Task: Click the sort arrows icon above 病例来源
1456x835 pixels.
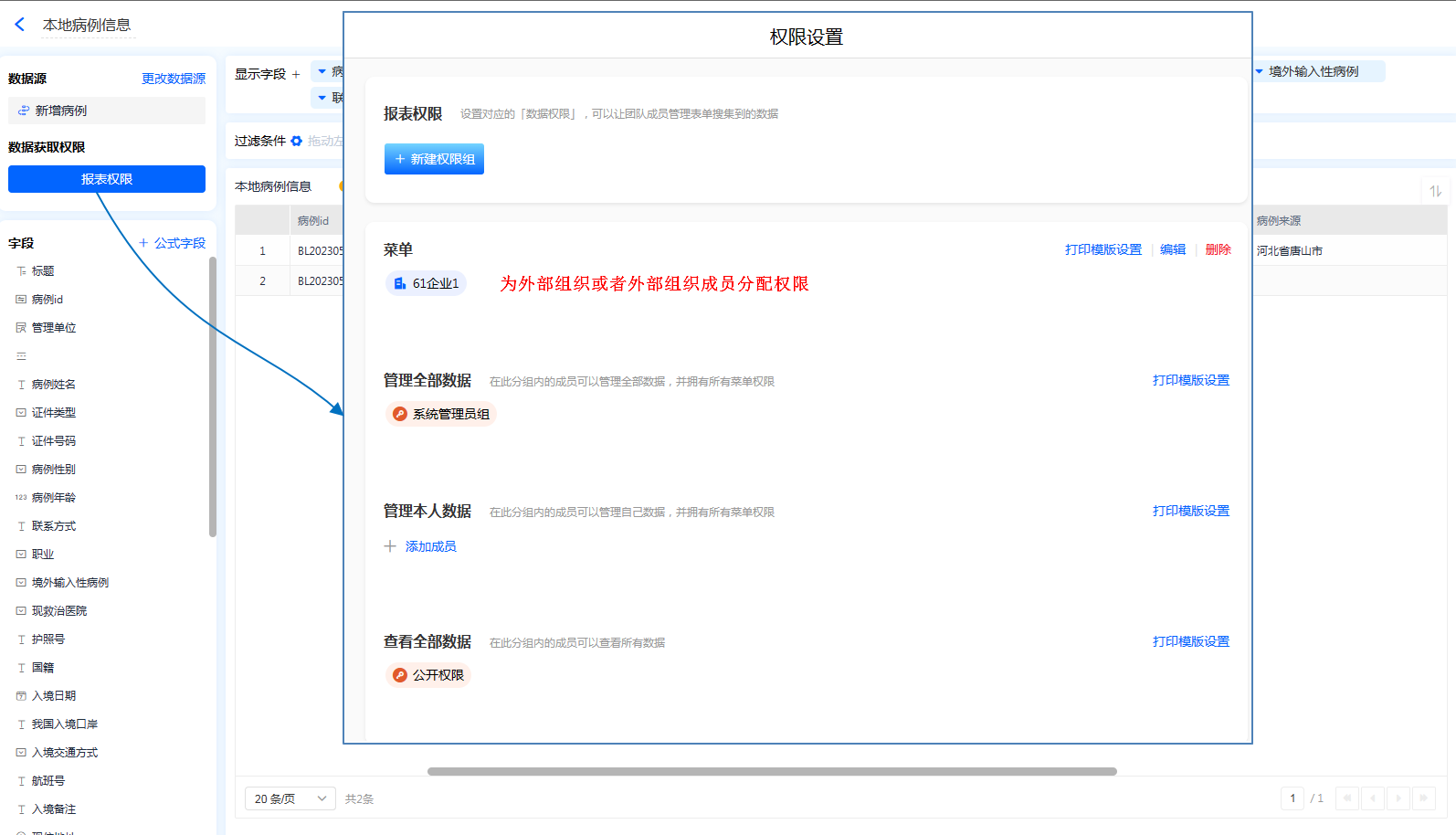Action: click(1435, 191)
